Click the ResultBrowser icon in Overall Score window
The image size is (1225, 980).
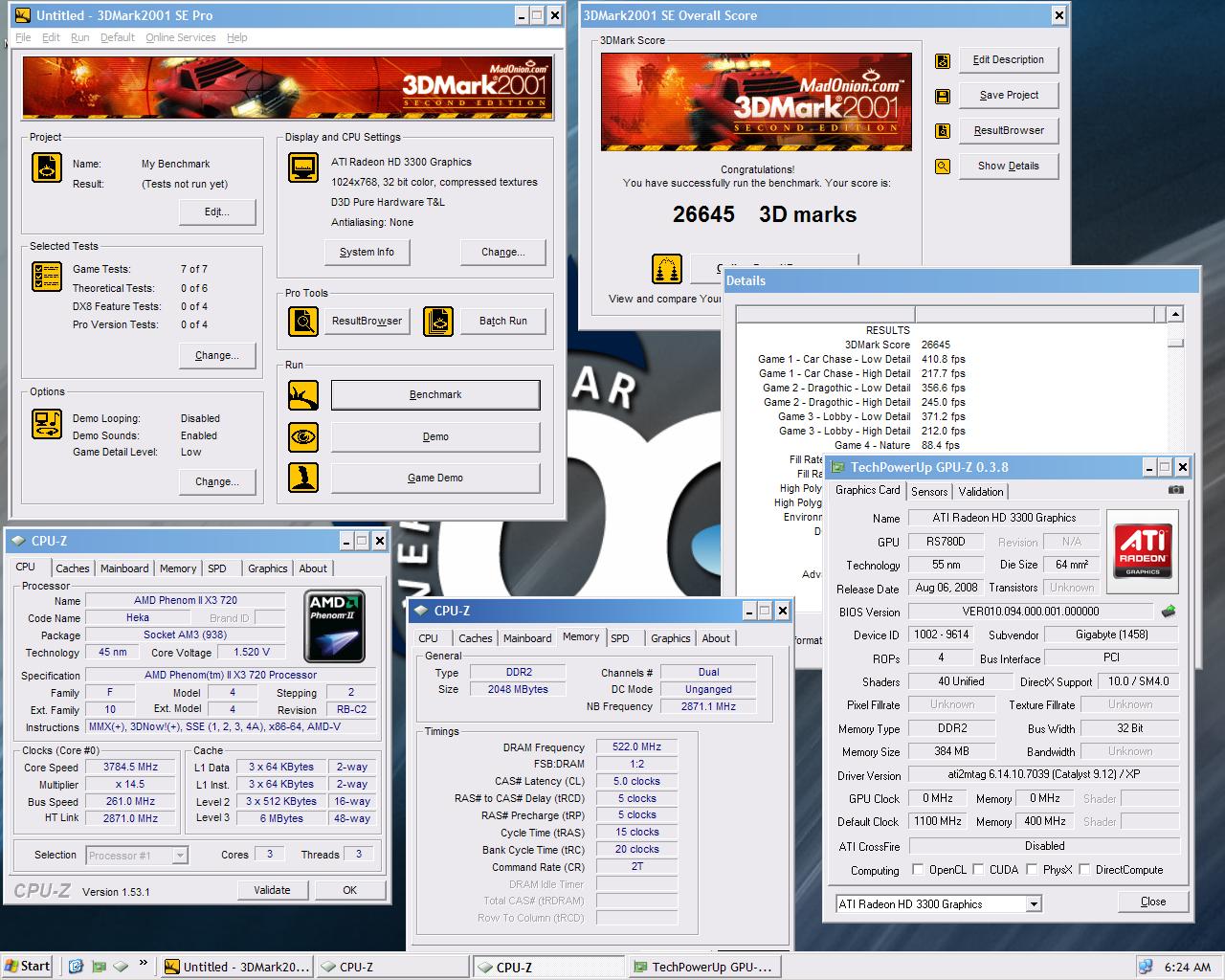tap(943, 131)
